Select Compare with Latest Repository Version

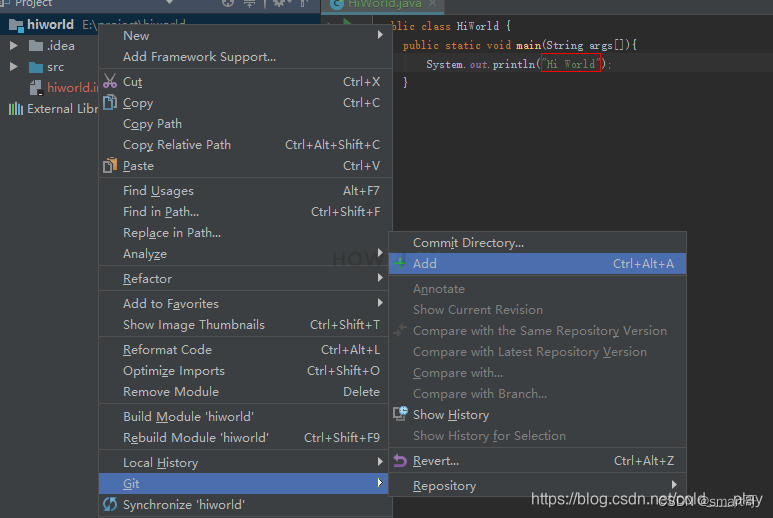537,352
